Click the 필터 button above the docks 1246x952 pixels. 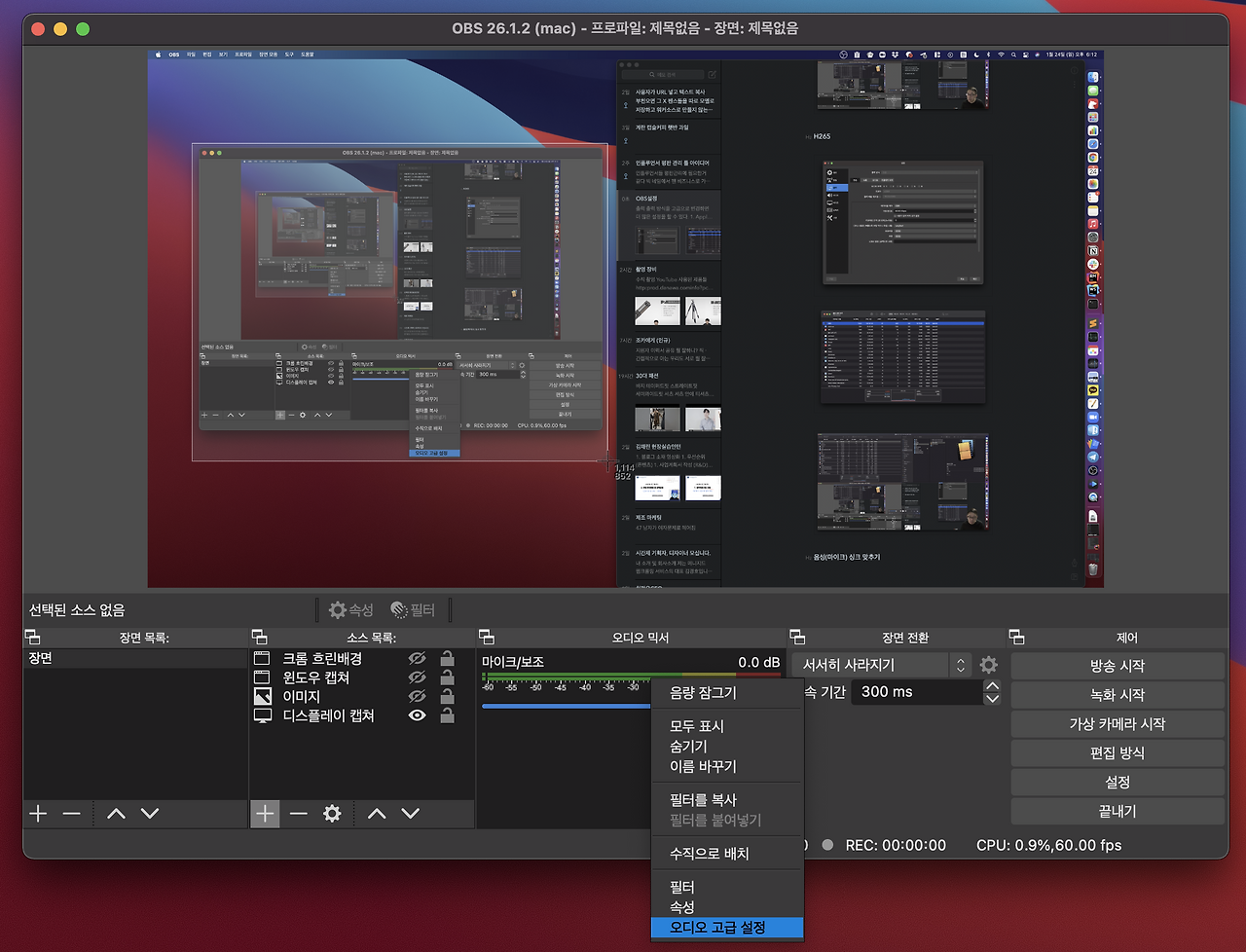pos(413,609)
